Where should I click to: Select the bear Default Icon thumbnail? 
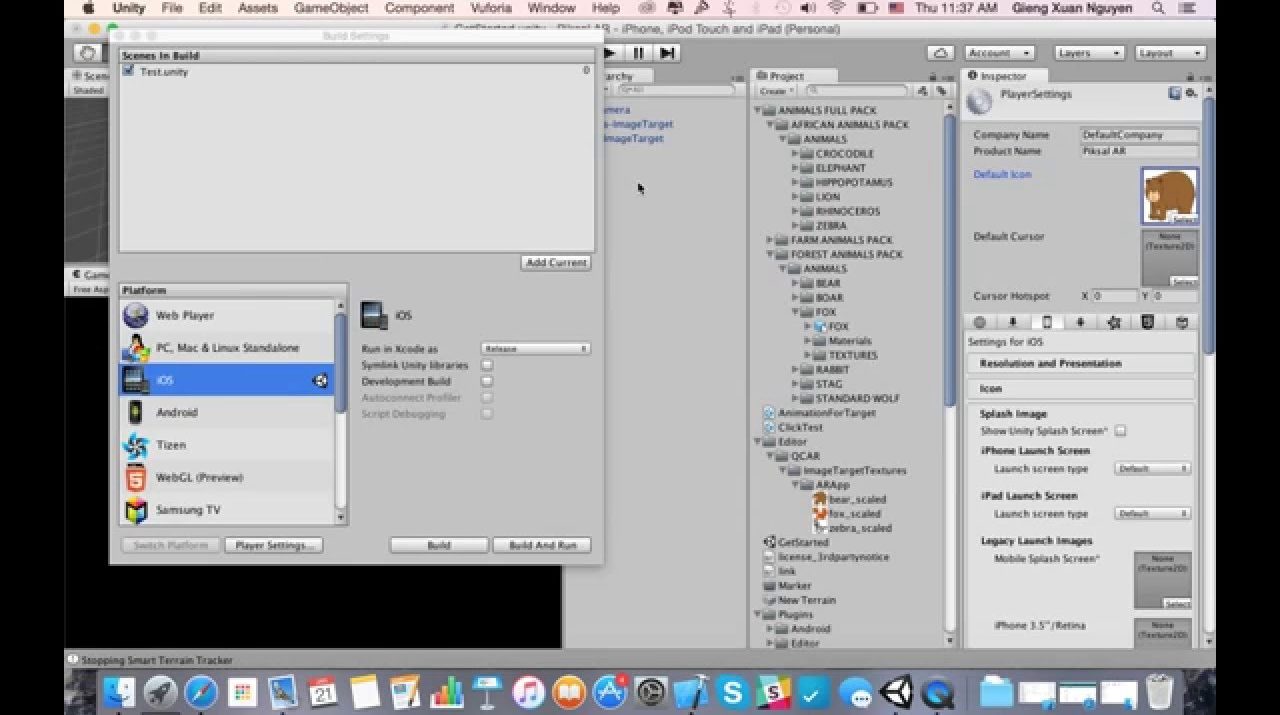pyautogui.click(x=1169, y=195)
